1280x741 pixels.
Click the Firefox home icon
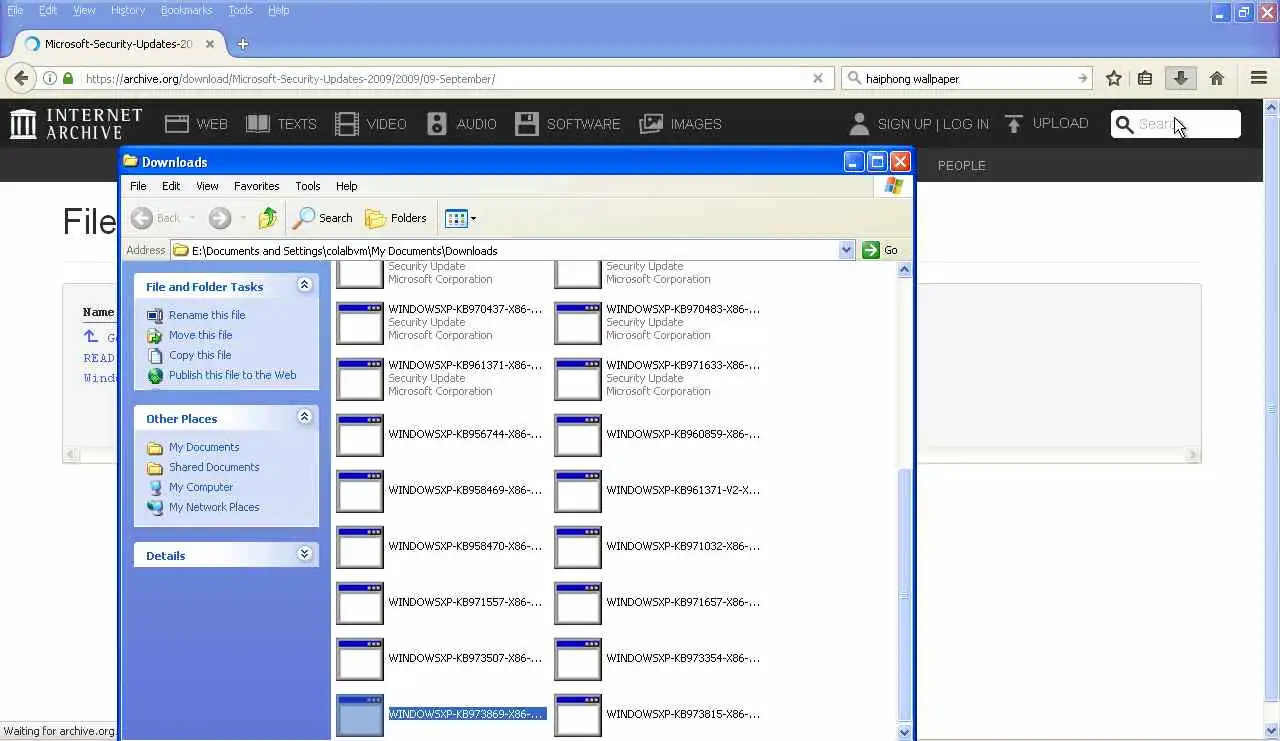(x=1217, y=78)
